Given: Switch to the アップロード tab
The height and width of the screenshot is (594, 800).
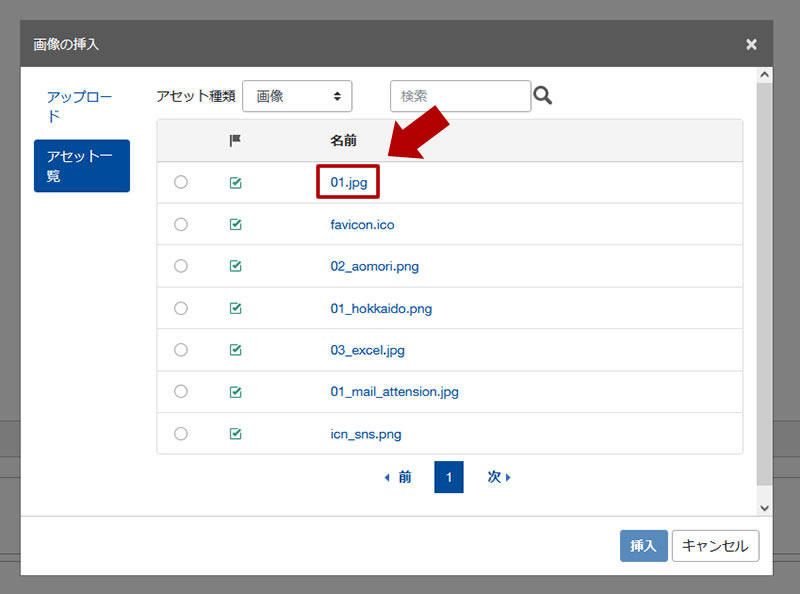Looking at the screenshot, I should point(80,106).
